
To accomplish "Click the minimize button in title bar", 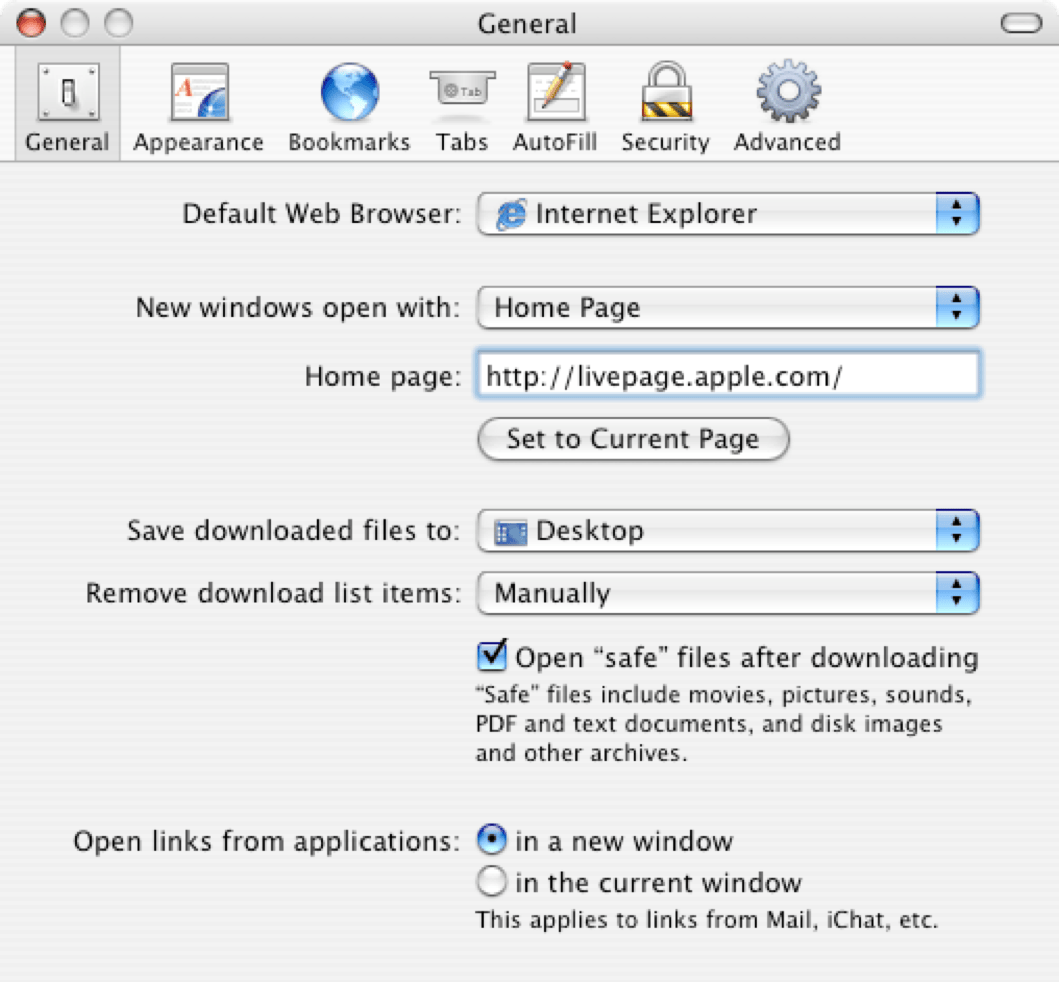I will click(x=75, y=23).
